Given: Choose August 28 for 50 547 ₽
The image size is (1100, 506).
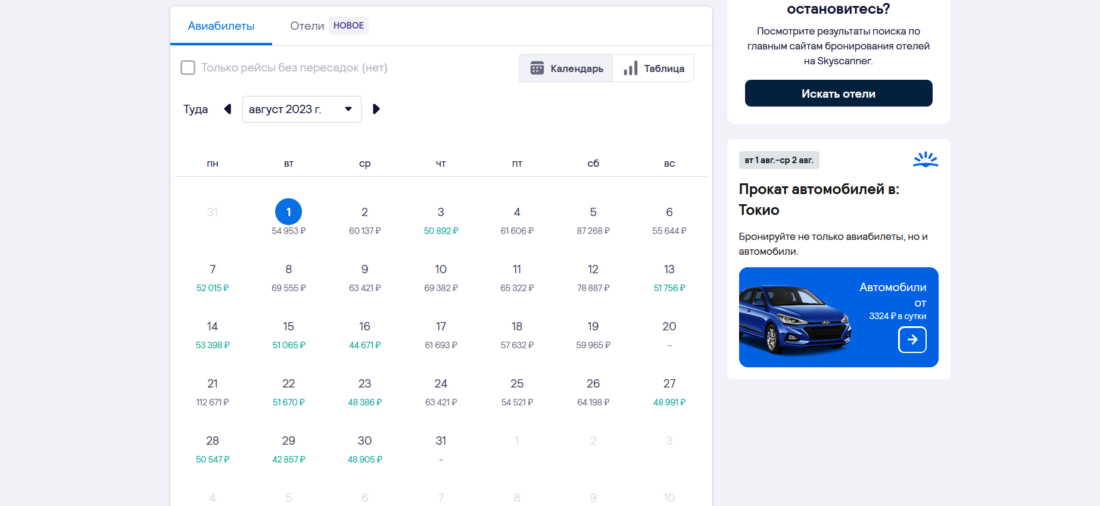Looking at the screenshot, I should click(x=213, y=449).
